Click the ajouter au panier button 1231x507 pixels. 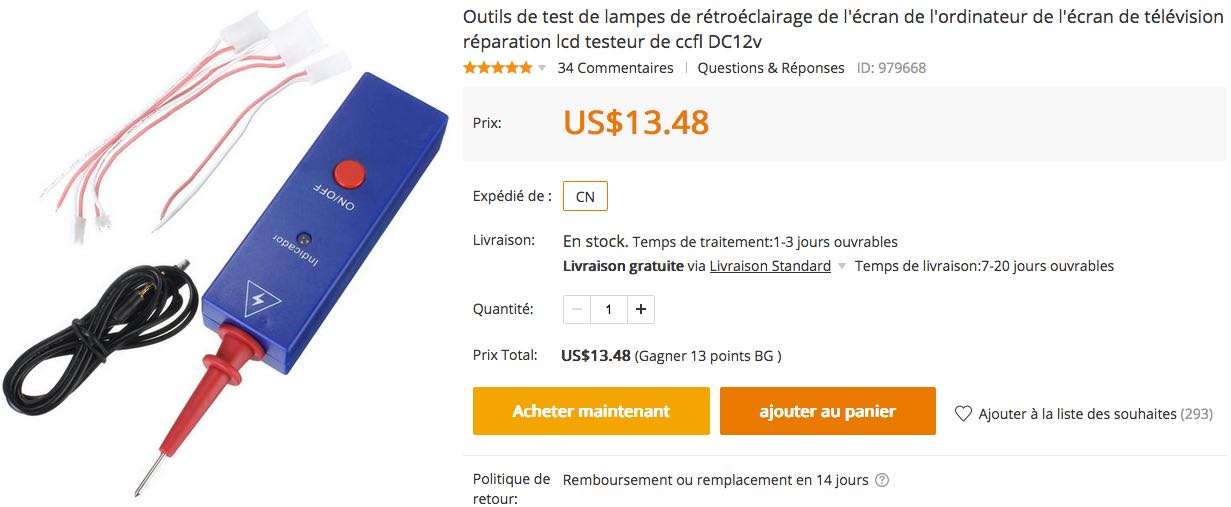pyautogui.click(x=828, y=411)
